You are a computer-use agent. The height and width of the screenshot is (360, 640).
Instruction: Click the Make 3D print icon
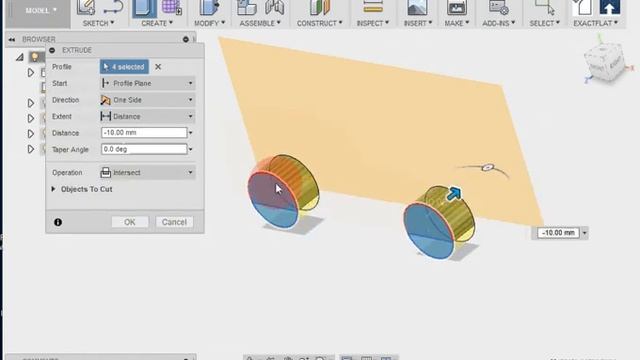tap(457, 7)
